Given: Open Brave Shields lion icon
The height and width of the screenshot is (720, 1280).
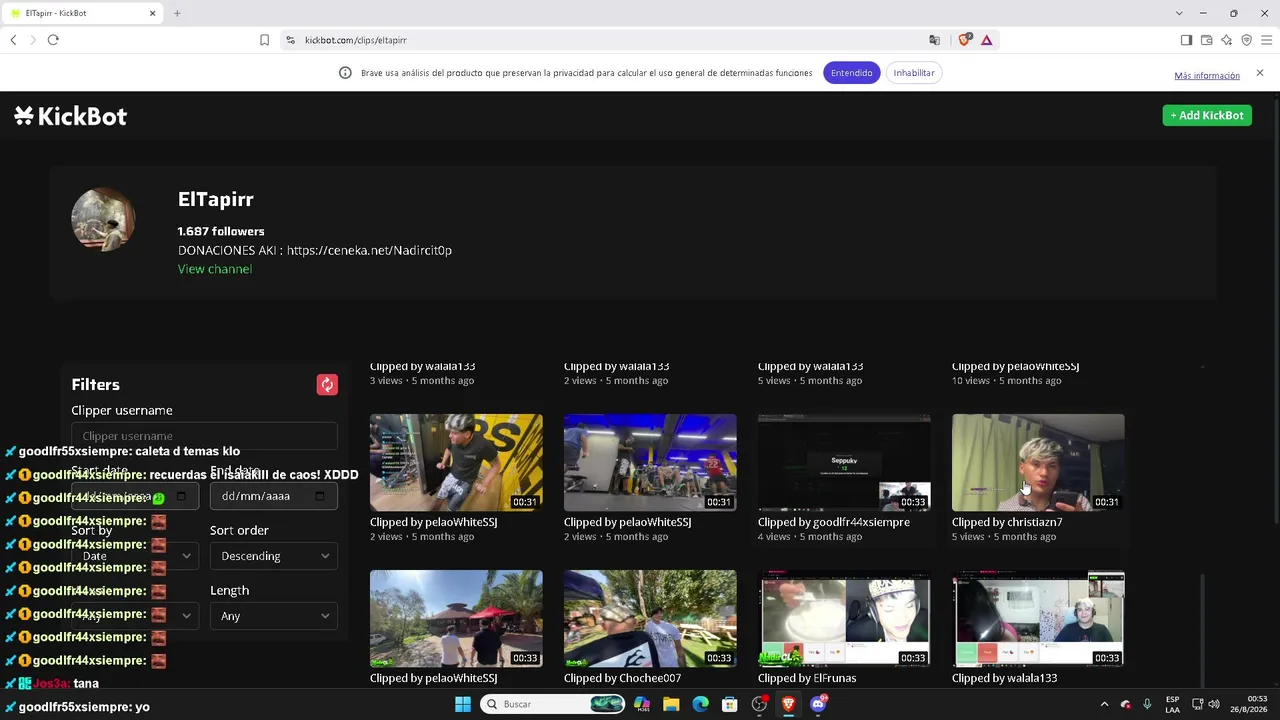Looking at the screenshot, I should click(x=965, y=40).
